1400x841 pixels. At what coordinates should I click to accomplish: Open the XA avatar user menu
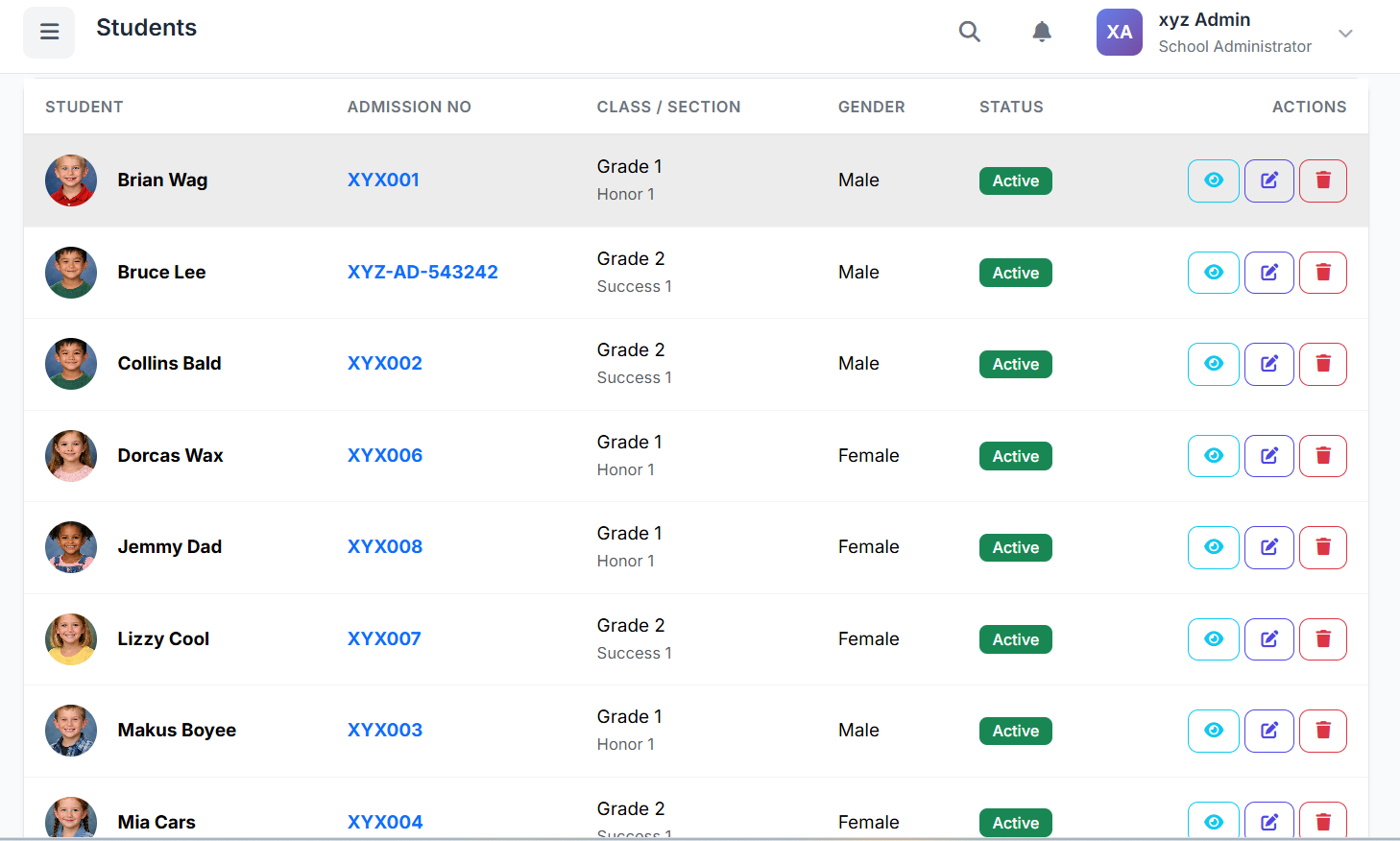1119,32
